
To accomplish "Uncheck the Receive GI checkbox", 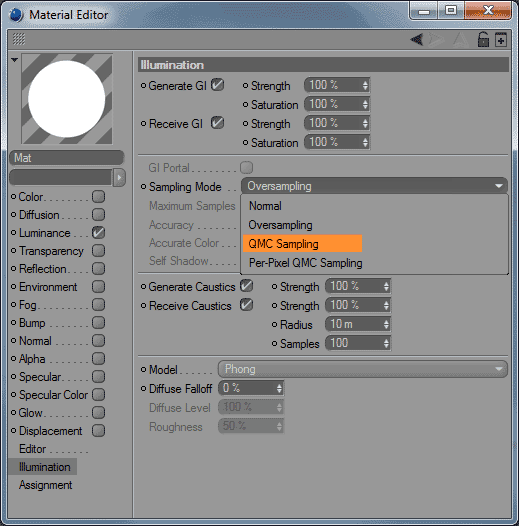I will click(217, 123).
